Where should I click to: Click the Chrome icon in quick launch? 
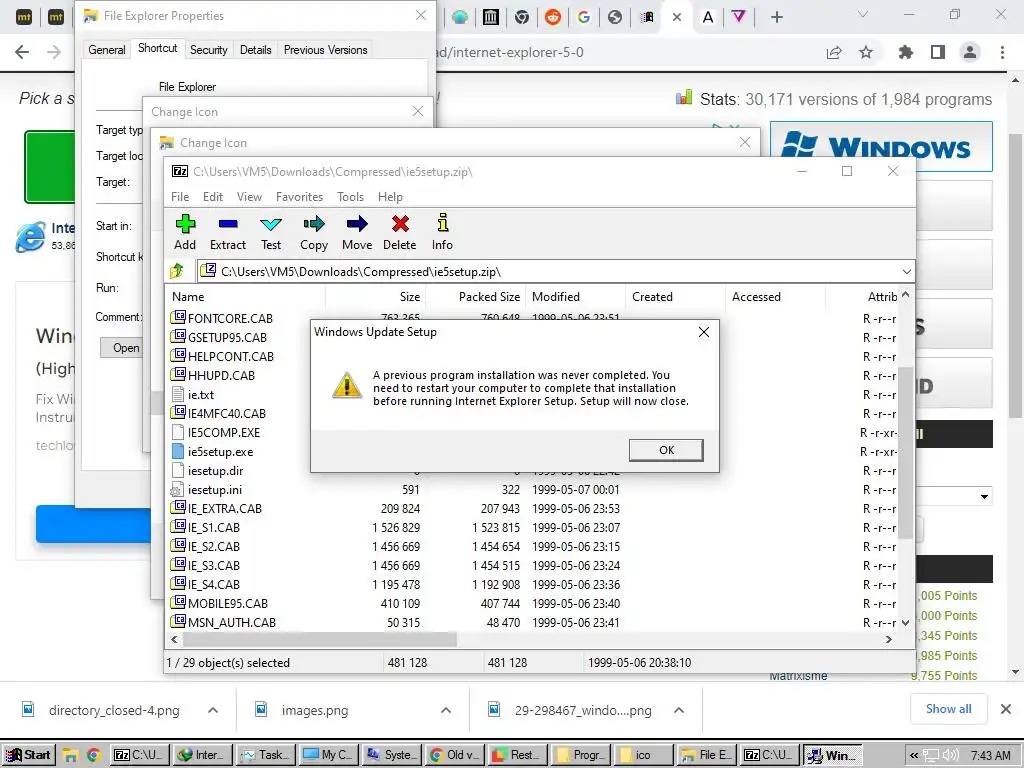93,756
